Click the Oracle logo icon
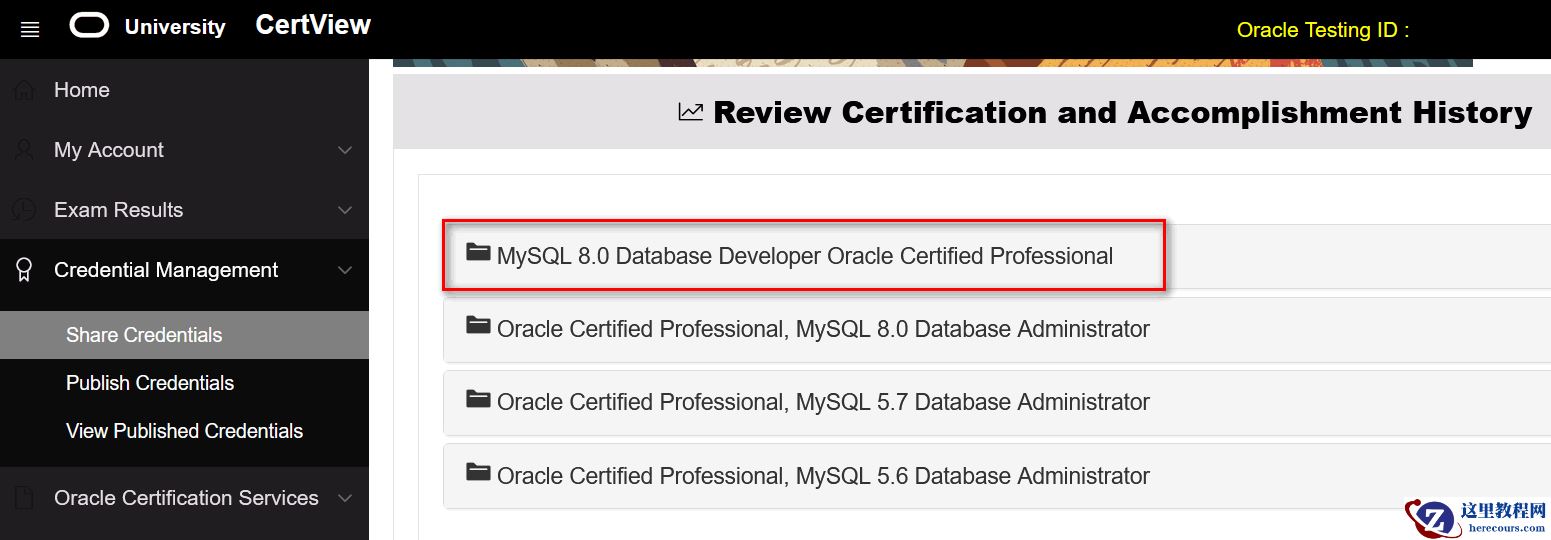 pyautogui.click(x=89, y=25)
